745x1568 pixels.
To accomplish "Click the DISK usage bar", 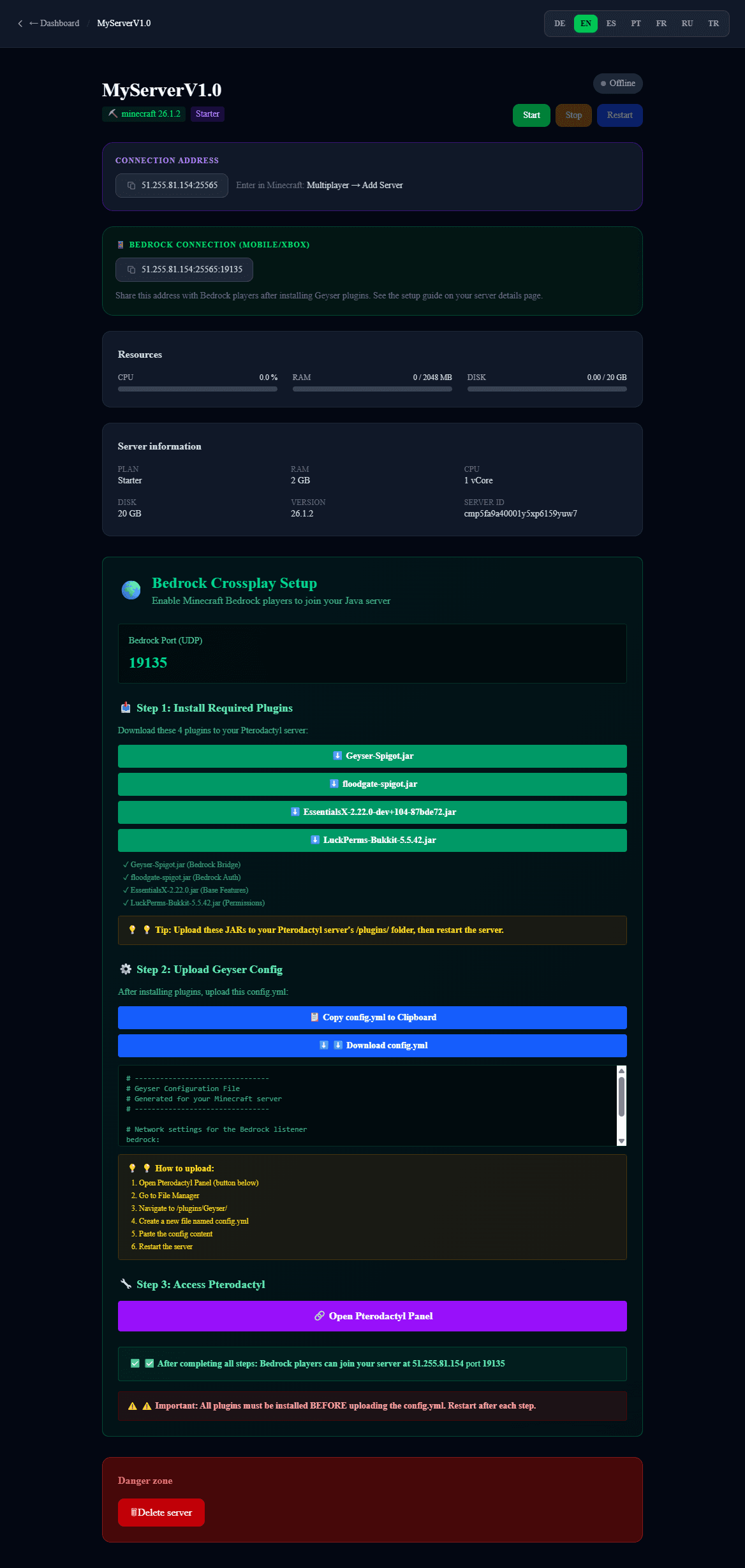I will point(547,389).
